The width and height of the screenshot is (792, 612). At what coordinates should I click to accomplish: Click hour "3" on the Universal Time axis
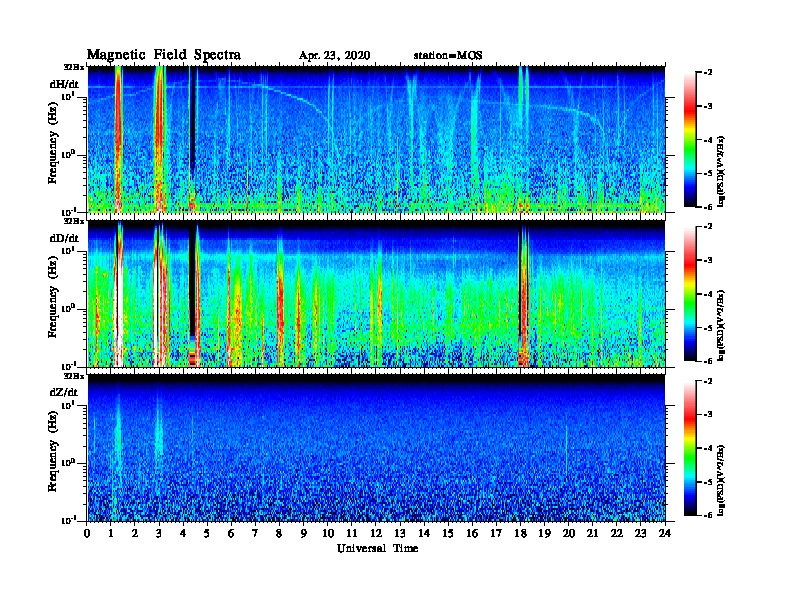[159, 534]
